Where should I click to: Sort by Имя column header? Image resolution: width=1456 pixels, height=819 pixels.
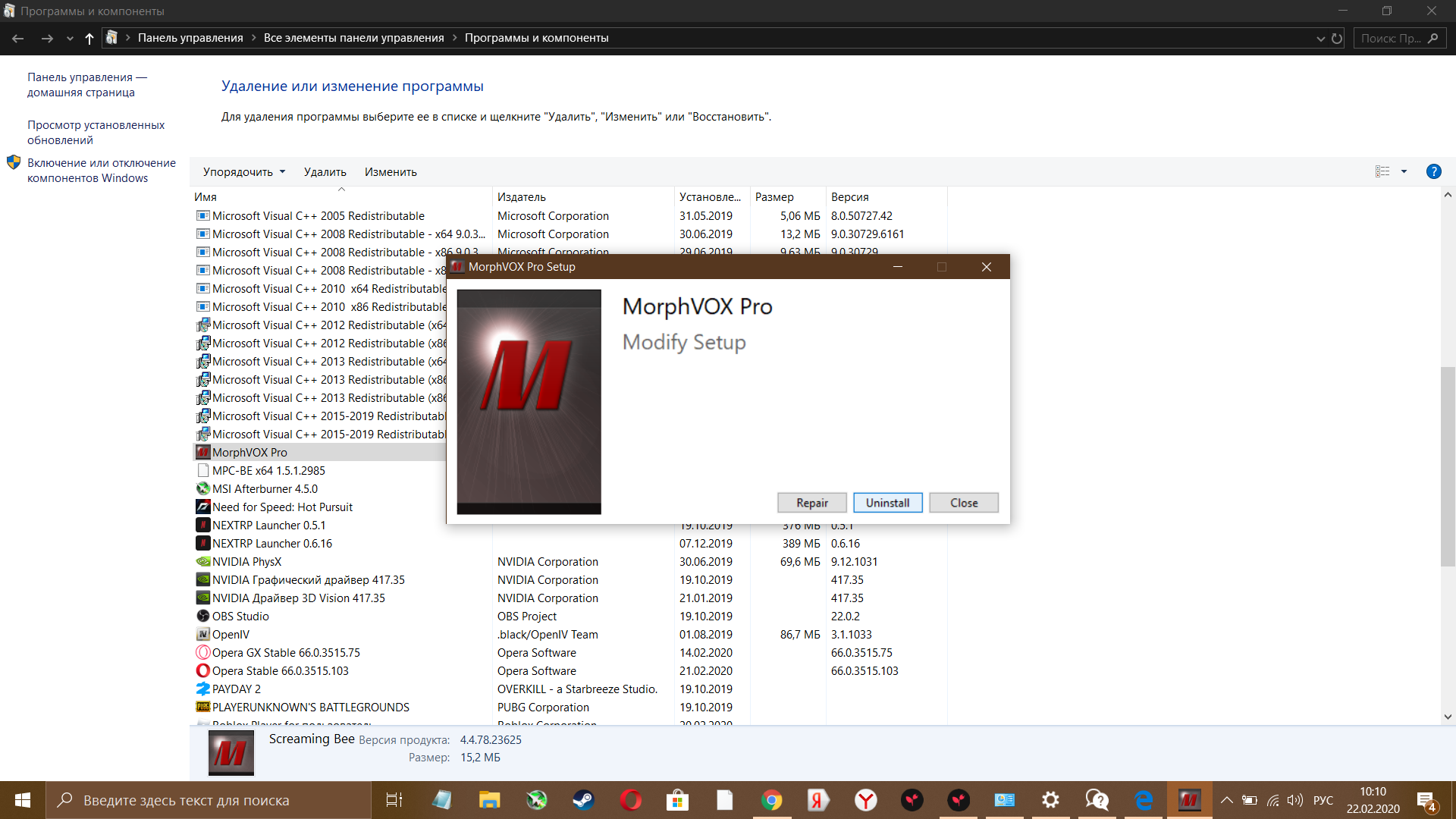coord(341,197)
